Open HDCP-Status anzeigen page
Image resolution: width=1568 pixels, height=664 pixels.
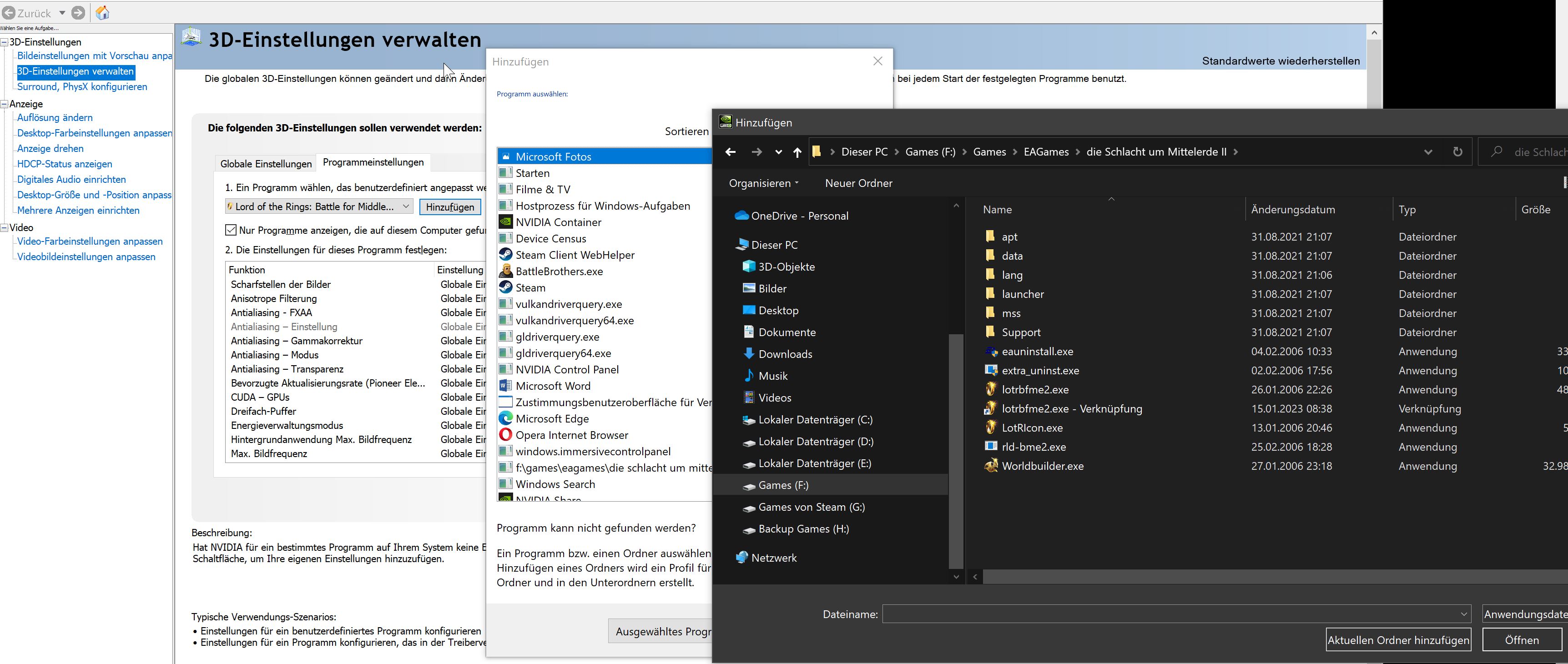coord(65,164)
